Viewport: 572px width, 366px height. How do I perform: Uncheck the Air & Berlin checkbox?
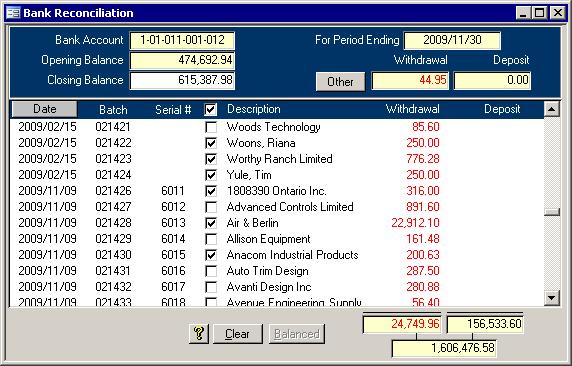(211, 223)
